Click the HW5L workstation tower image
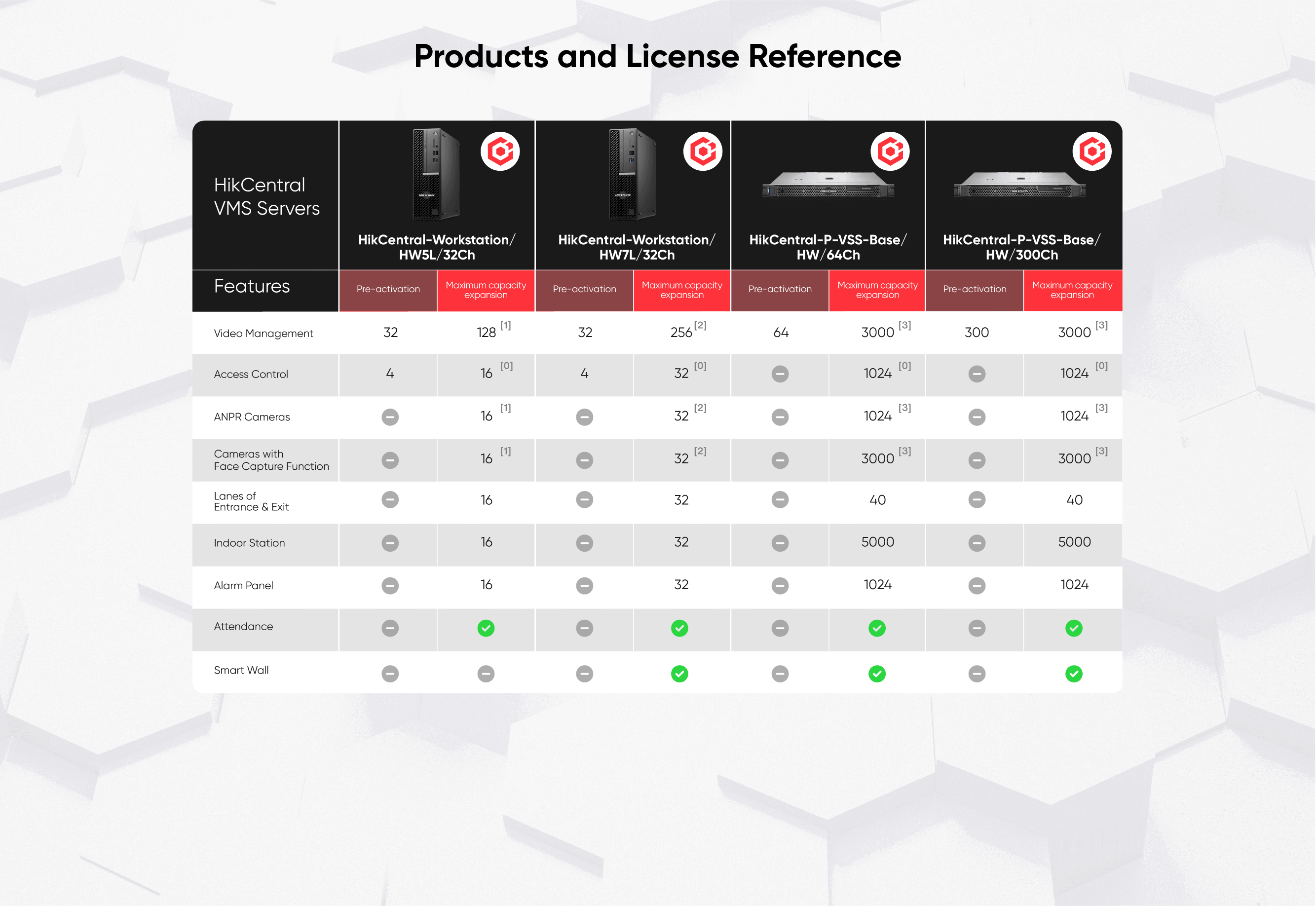The image size is (1316, 906). (435, 174)
